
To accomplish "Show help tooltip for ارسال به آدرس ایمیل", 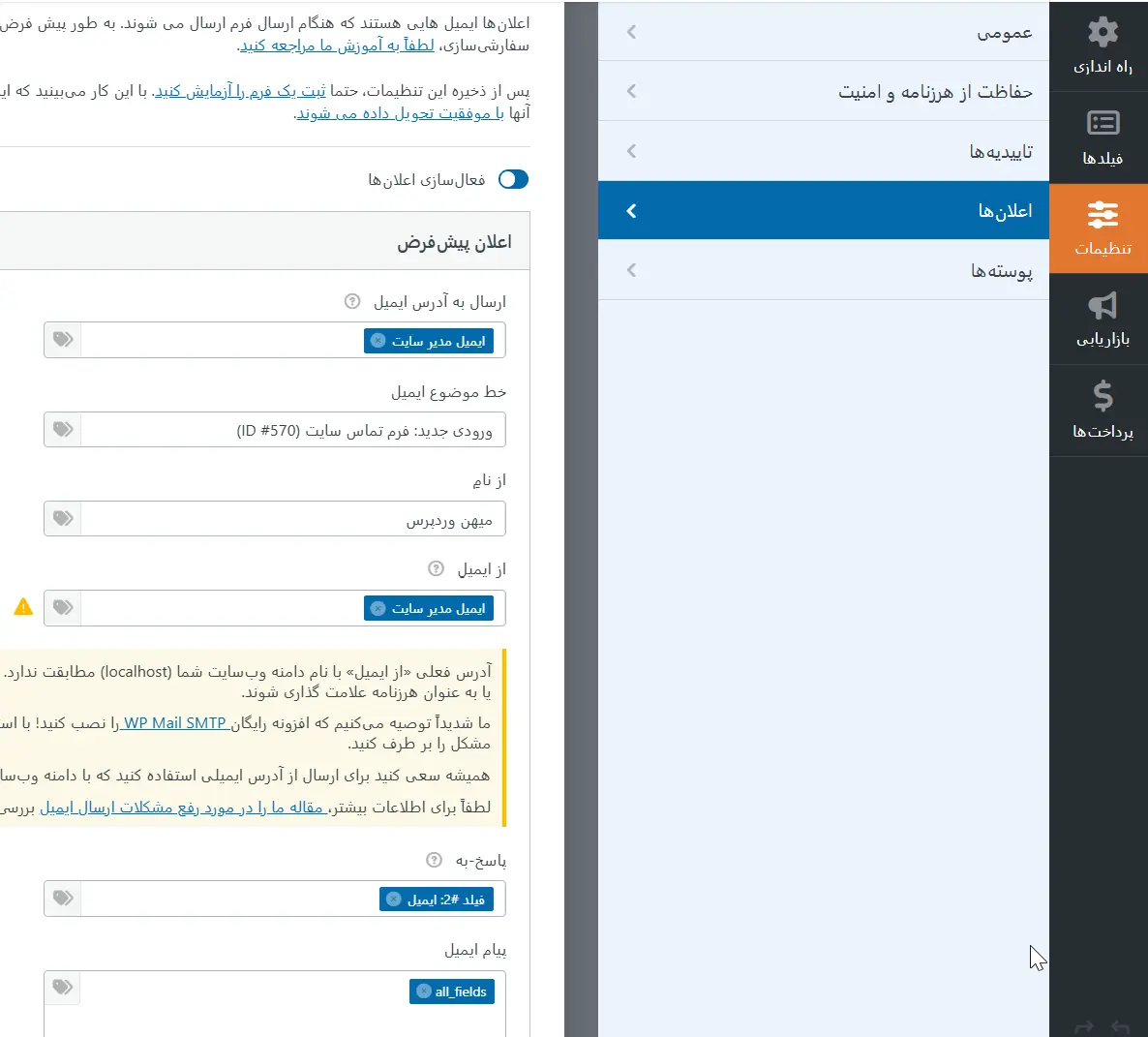I will click(x=352, y=301).
